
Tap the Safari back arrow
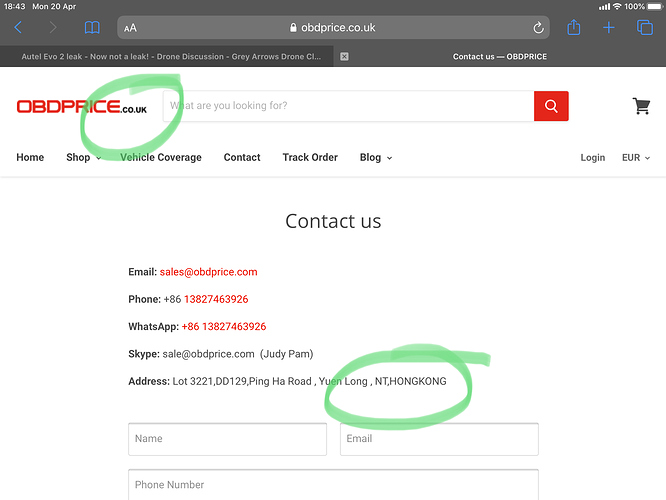pos(18,28)
